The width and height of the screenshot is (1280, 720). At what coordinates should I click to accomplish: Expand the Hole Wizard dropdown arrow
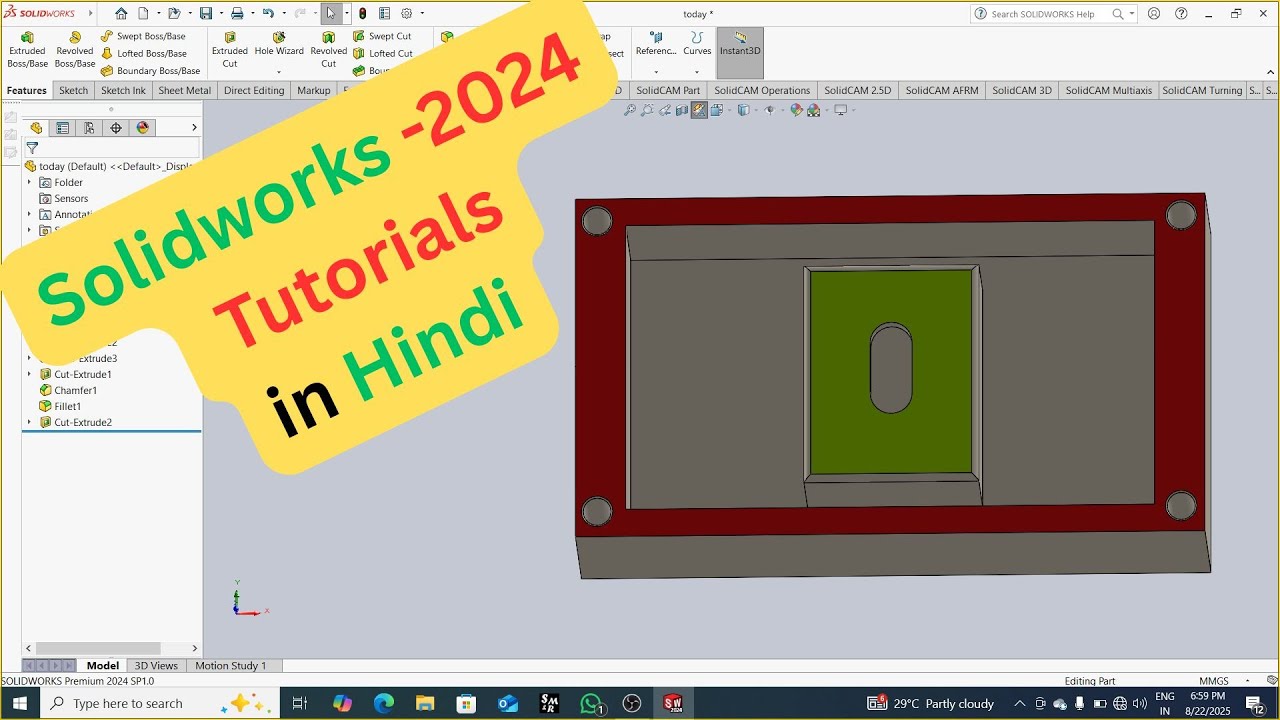coord(279,72)
